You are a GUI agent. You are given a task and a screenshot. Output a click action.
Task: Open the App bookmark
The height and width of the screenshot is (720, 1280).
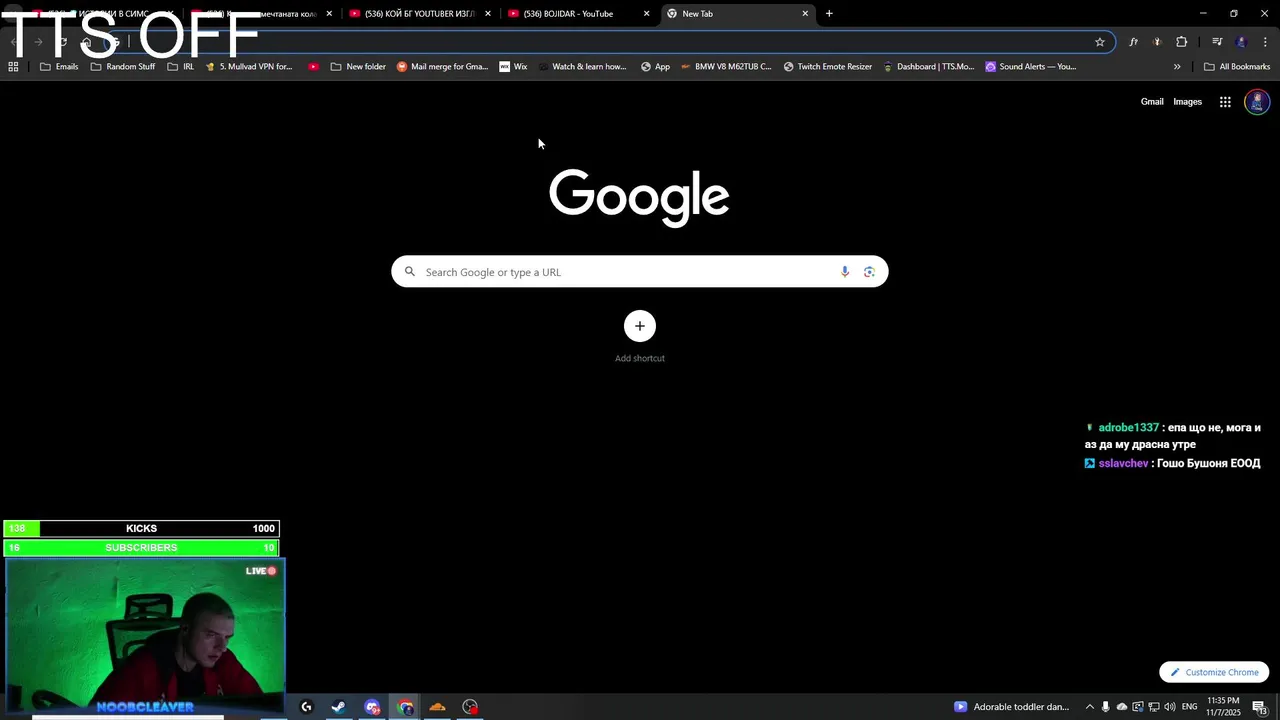(655, 67)
